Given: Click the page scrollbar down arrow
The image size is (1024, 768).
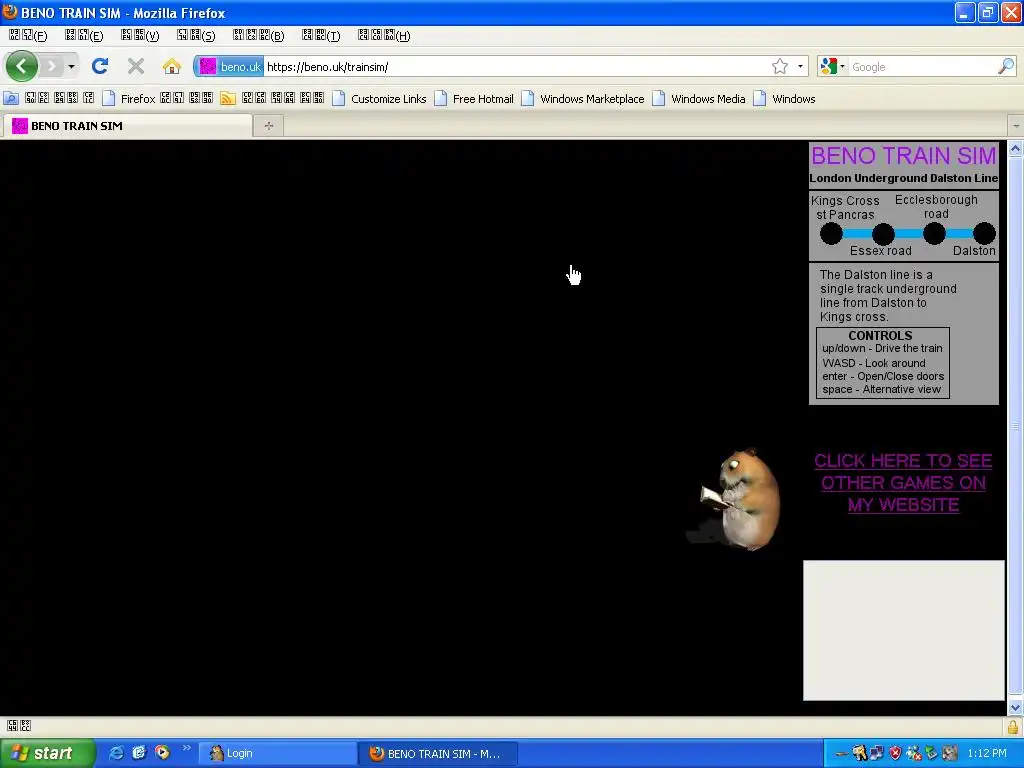Looking at the screenshot, I should pos(1015,707).
